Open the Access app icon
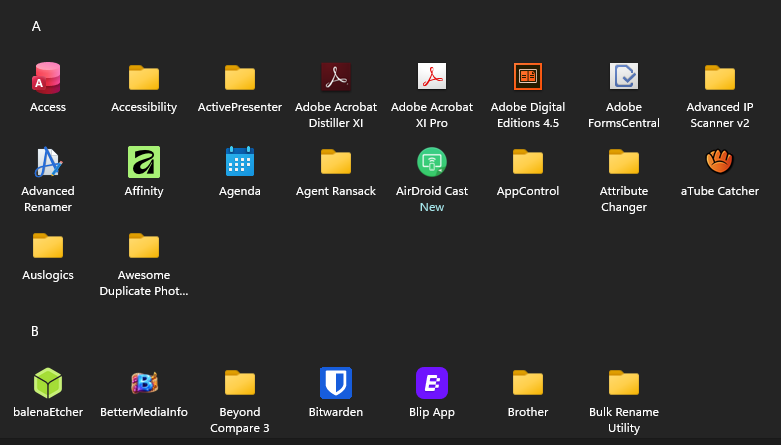781x445 pixels. 47,78
